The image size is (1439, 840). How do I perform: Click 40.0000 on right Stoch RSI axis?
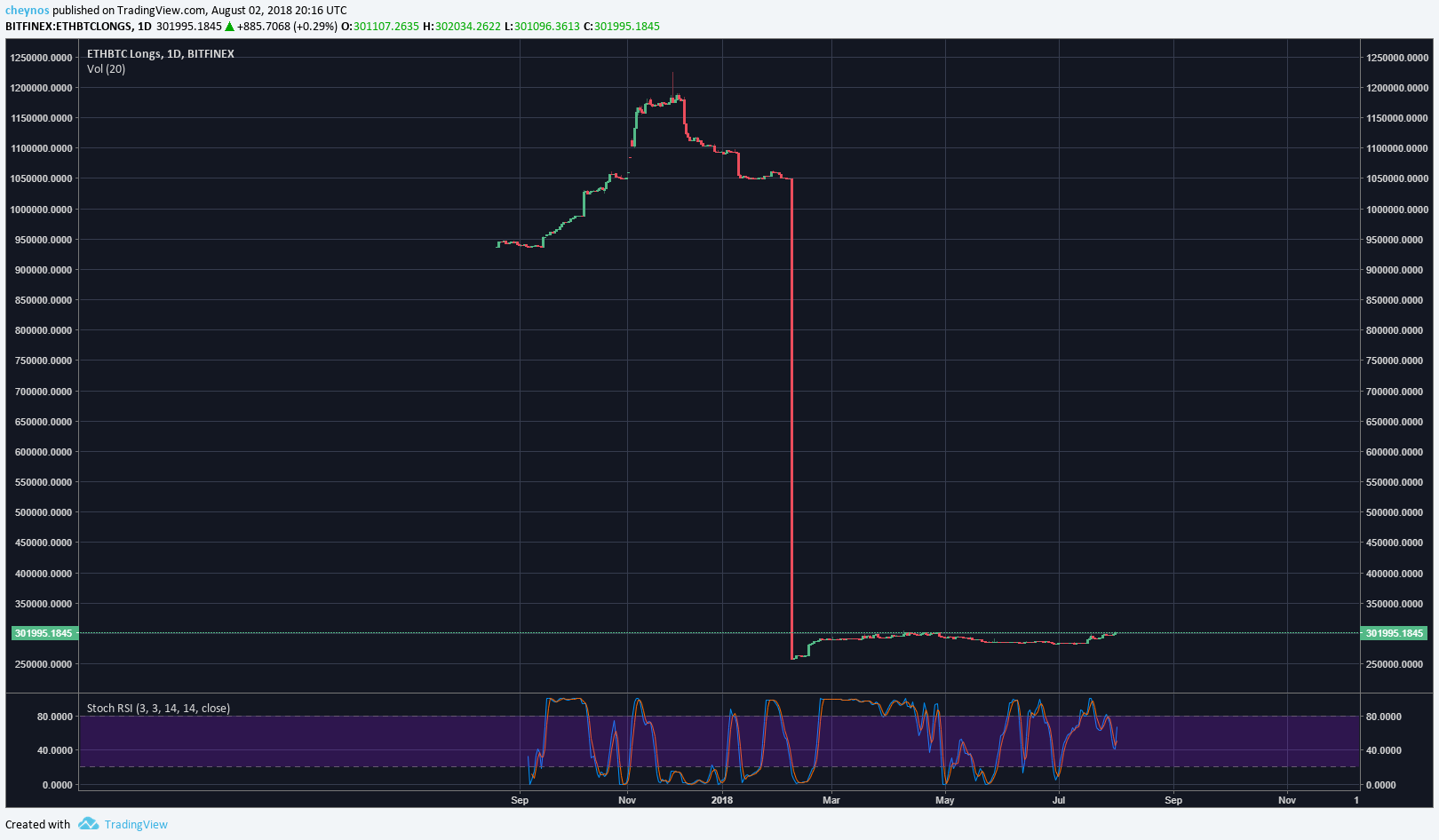point(1384,750)
